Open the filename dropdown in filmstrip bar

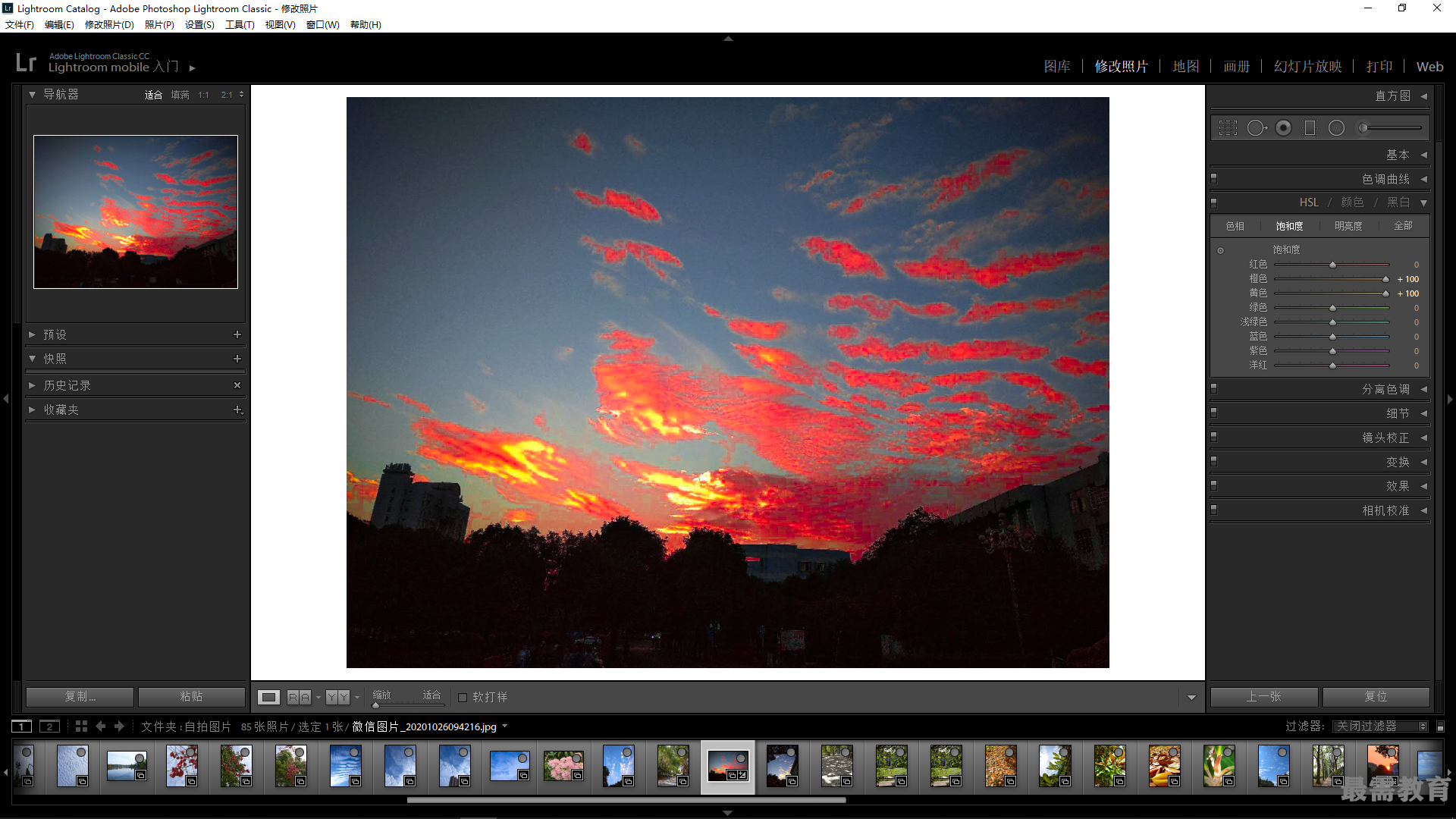click(504, 726)
